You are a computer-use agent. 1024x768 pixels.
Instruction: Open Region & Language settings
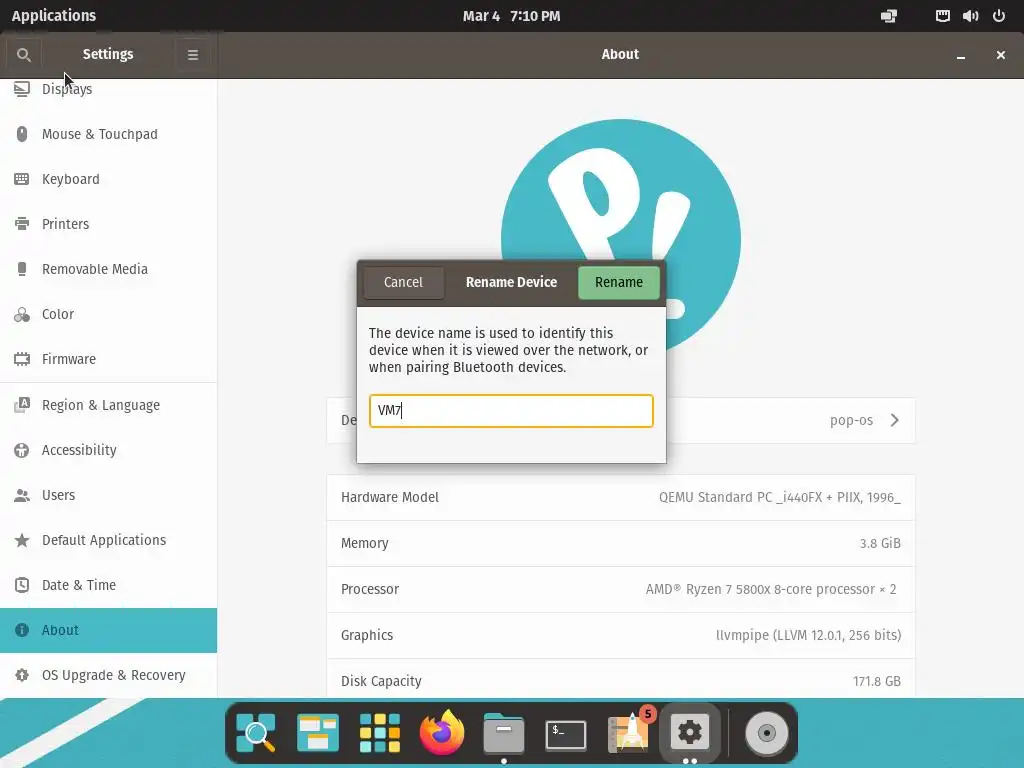tap(108, 405)
